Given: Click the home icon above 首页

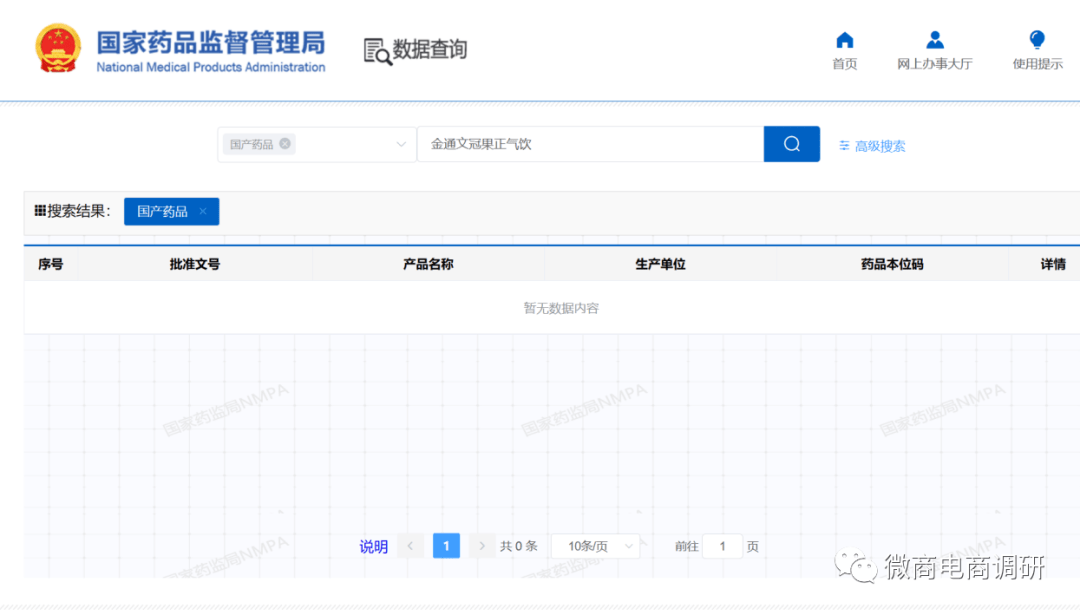Looking at the screenshot, I should [844, 38].
